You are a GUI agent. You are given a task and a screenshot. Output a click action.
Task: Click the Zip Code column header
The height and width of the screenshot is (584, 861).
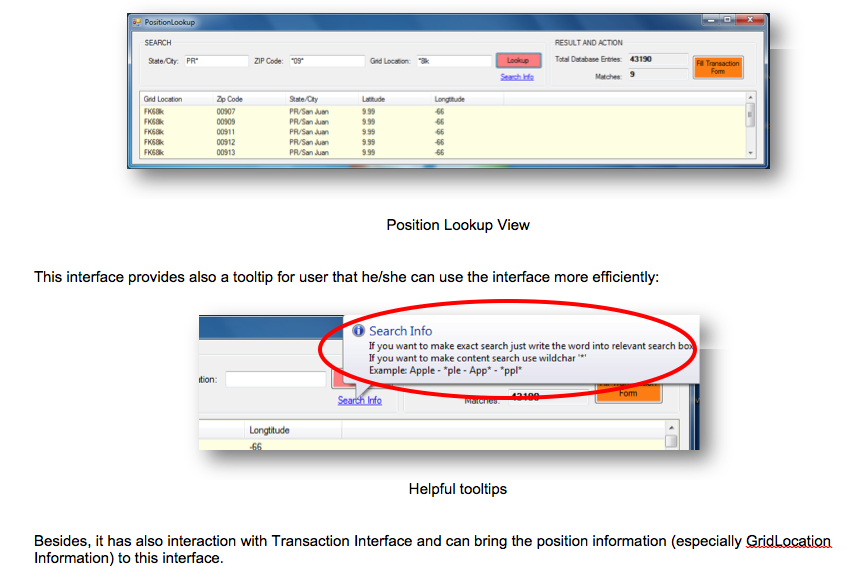point(229,99)
